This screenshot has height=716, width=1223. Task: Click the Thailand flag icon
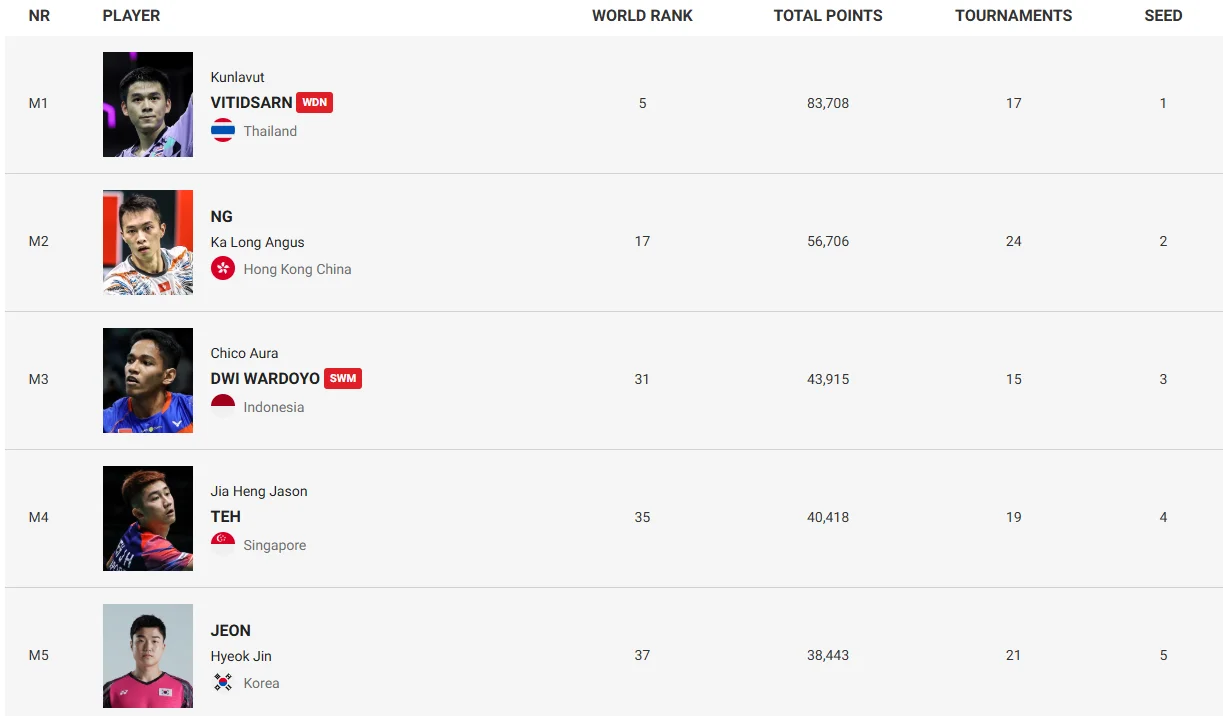click(223, 130)
